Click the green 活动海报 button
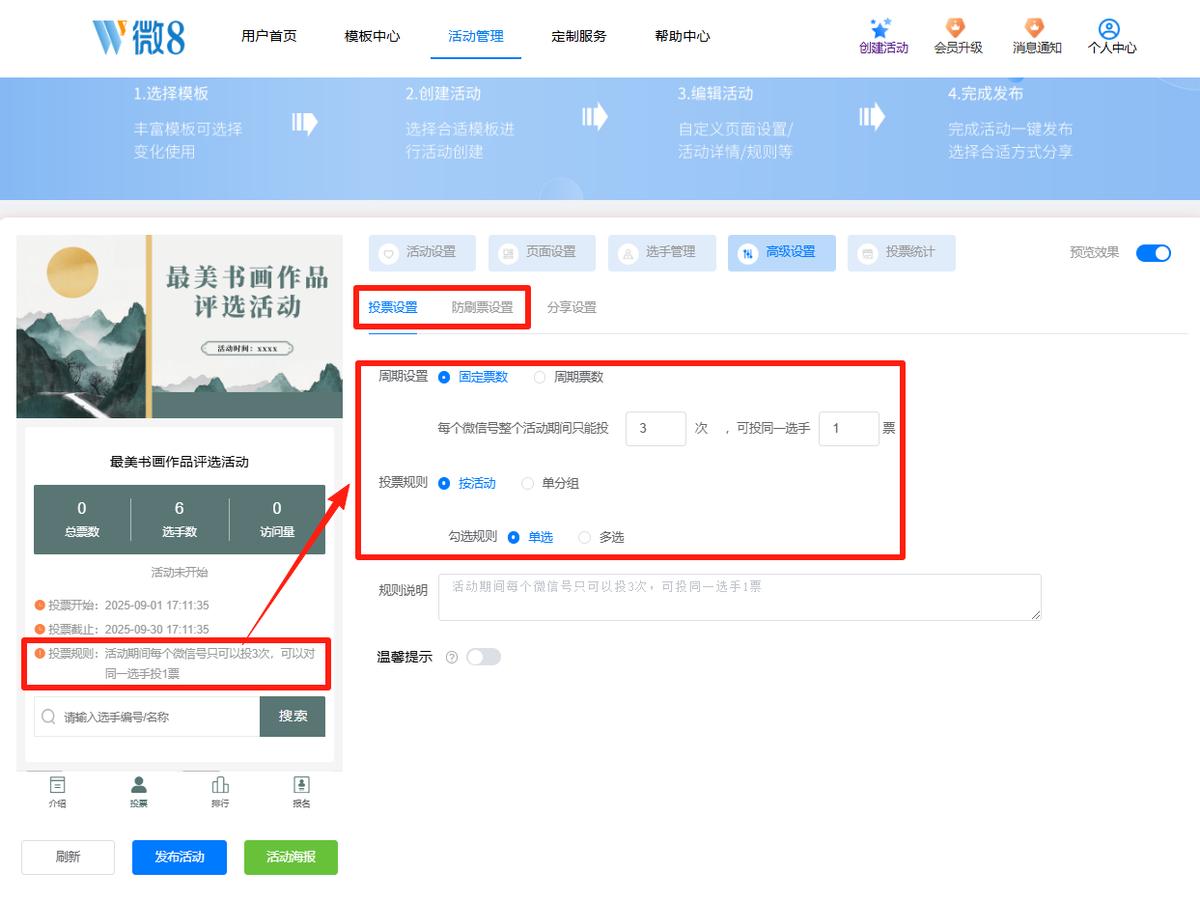This screenshot has height=906, width=1200. [291, 857]
